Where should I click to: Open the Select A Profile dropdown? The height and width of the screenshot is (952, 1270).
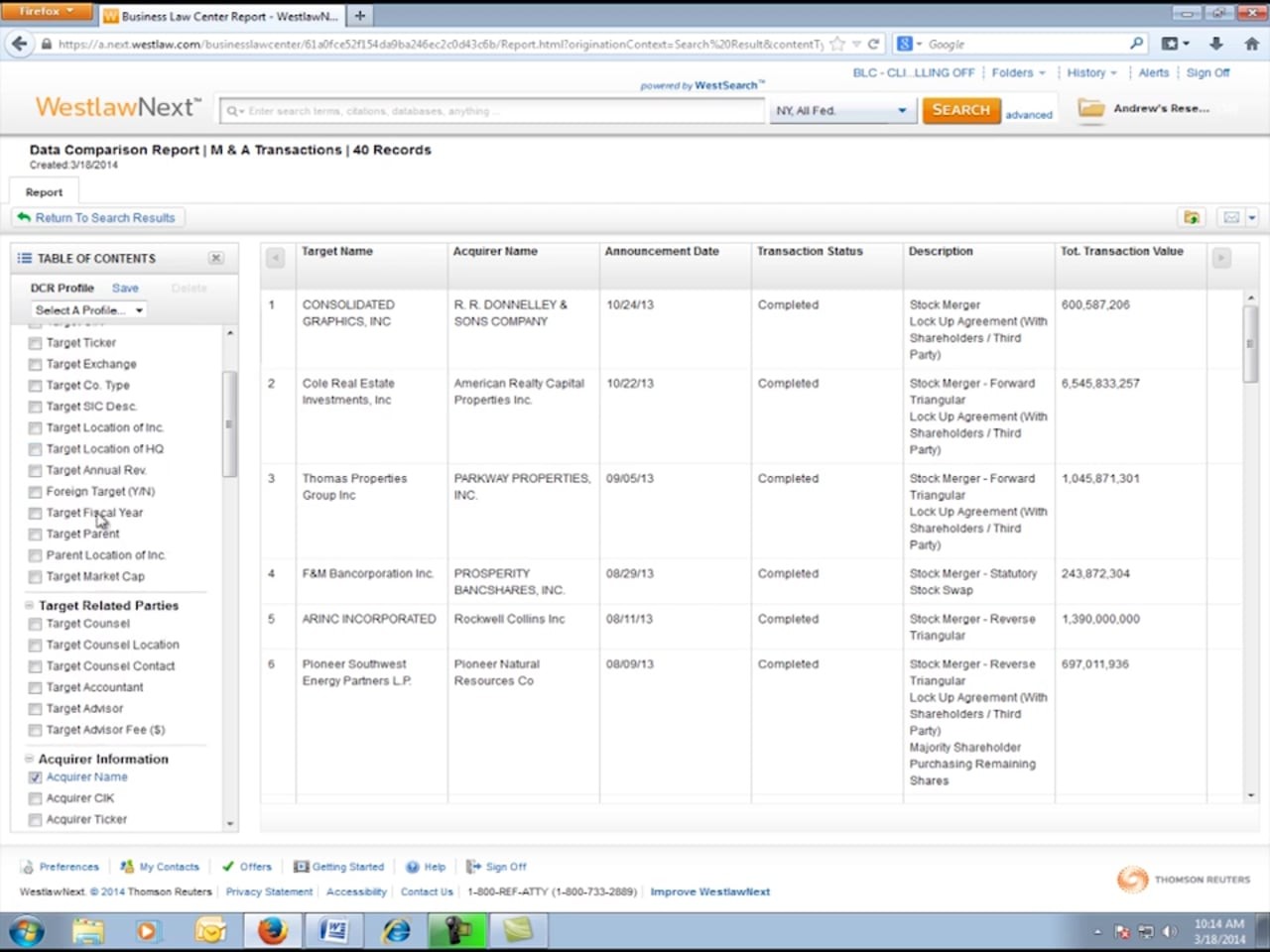pyautogui.click(x=88, y=310)
